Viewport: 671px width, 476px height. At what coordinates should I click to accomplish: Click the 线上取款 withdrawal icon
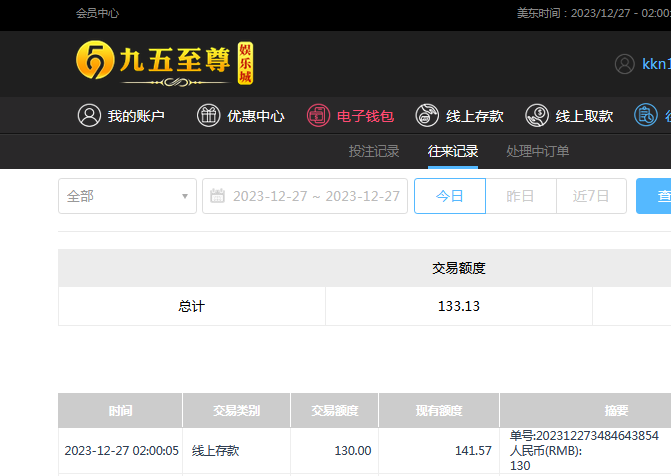(x=537, y=116)
